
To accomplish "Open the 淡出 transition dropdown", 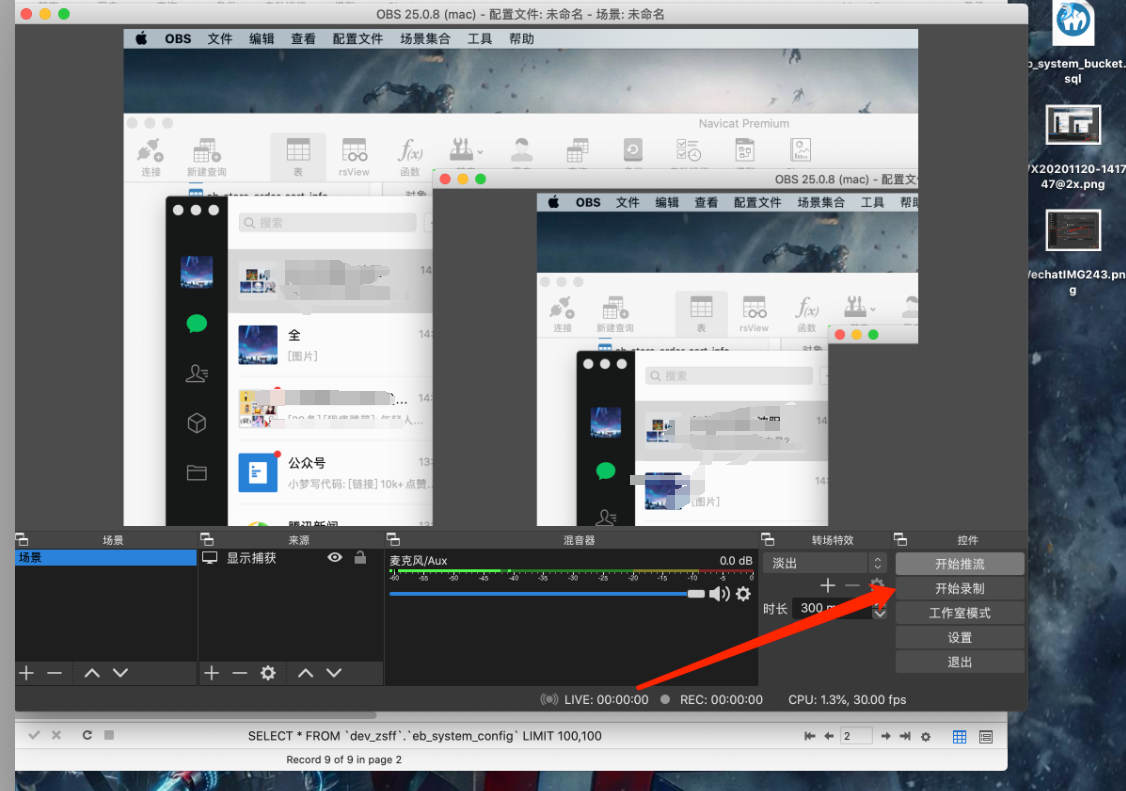I will point(824,563).
